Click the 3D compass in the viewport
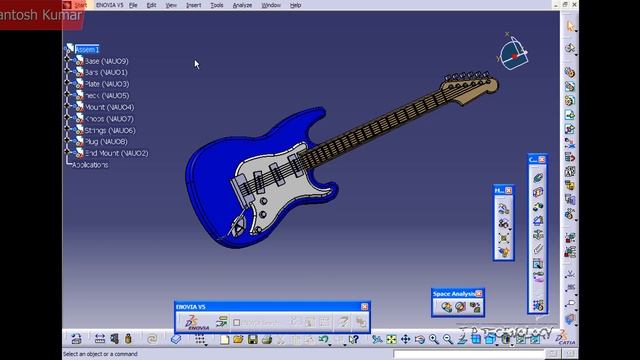The height and width of the screenshot is (360, 640). tap(513, 53)
